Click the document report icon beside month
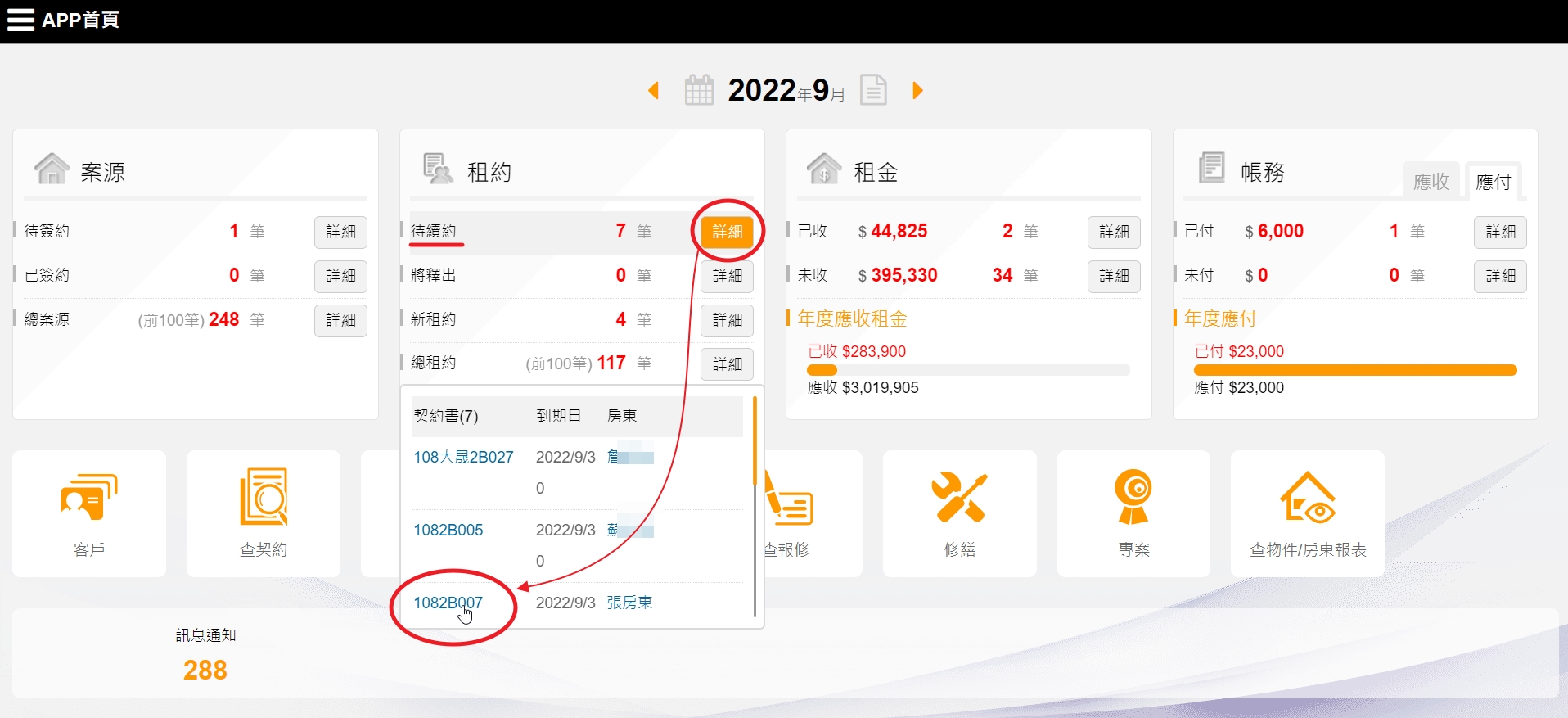This screenshot has height=718, width=1568. (873, 90)
